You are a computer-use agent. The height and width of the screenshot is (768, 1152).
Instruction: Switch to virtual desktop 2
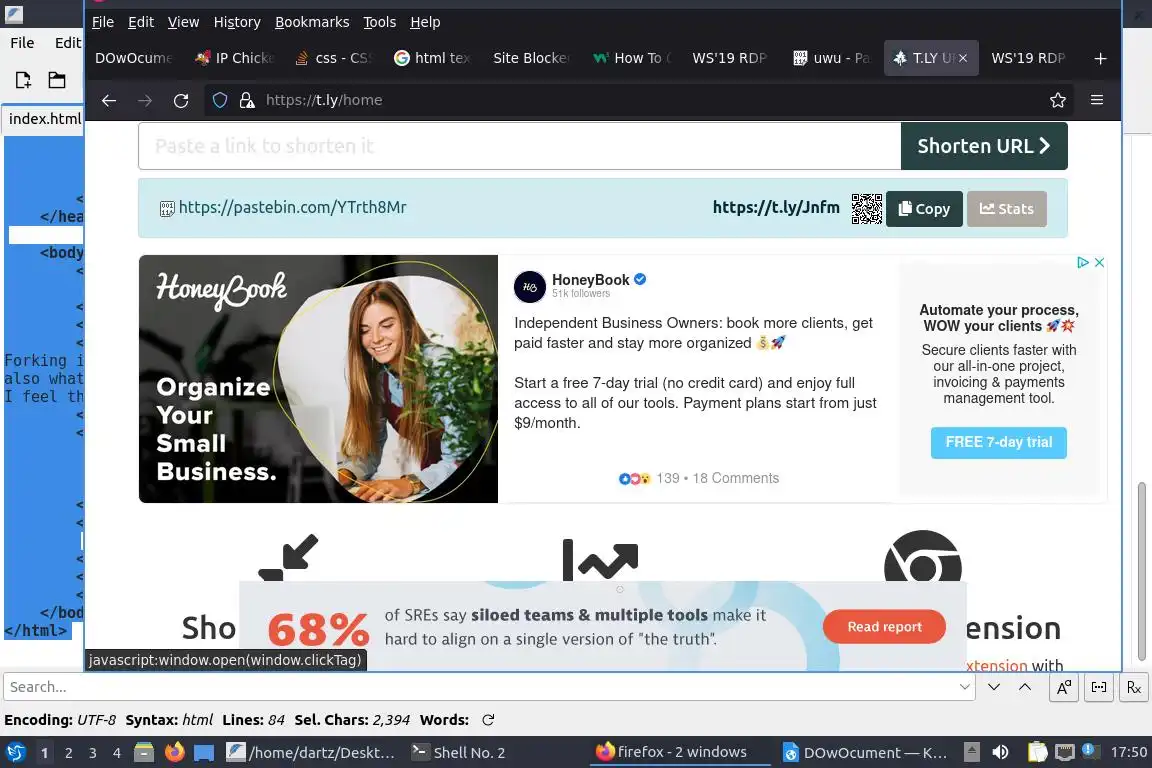point(68,753)
